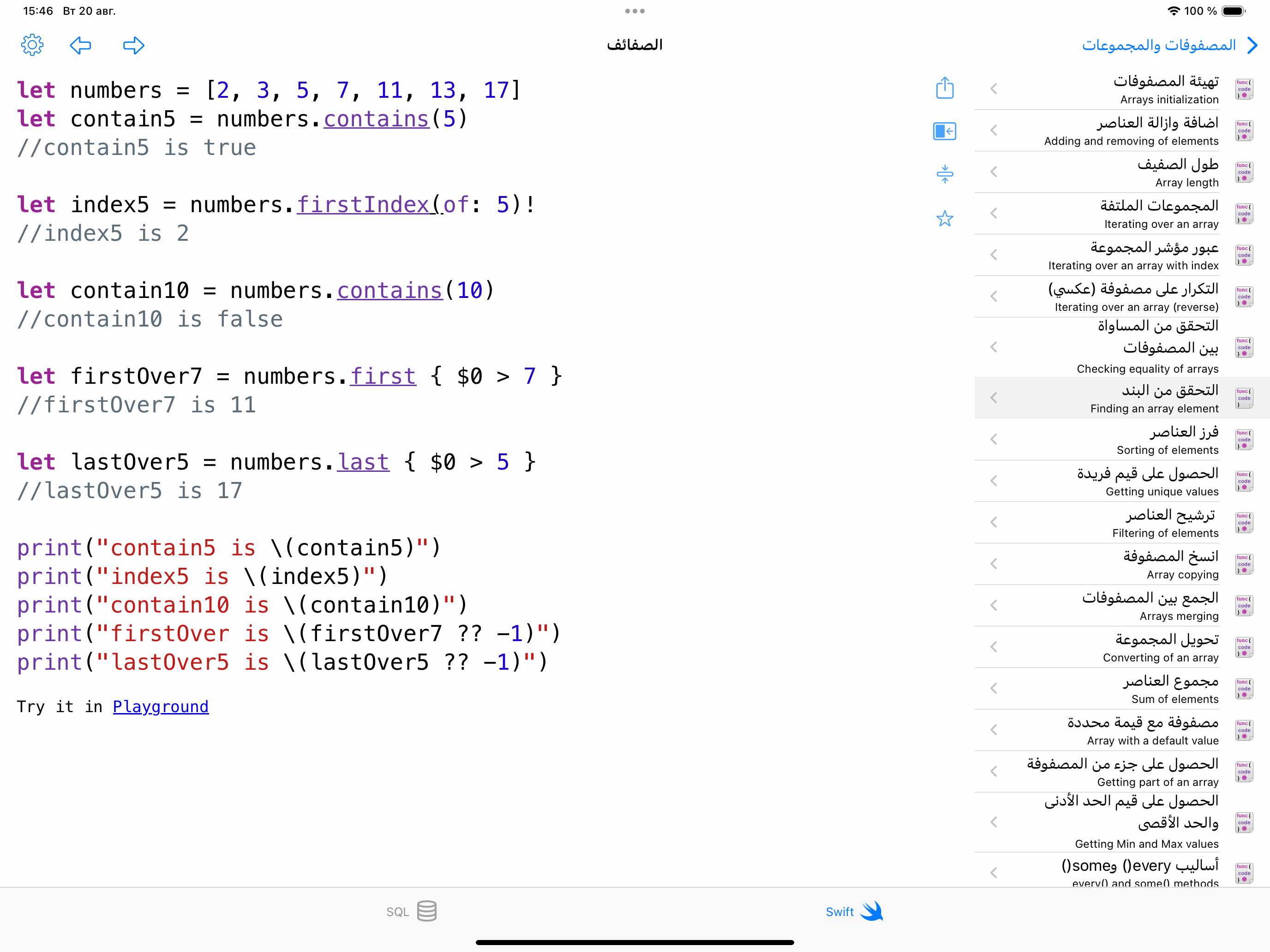This screenshot has height=952, width=1270.
Task: Go forward with right arrow icon
Action: 134,45
